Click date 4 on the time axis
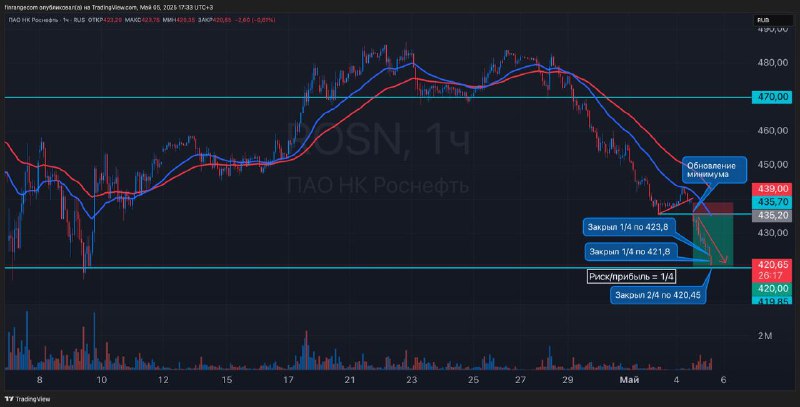Screen dimensions: 800x407 (x=676, y=380)
